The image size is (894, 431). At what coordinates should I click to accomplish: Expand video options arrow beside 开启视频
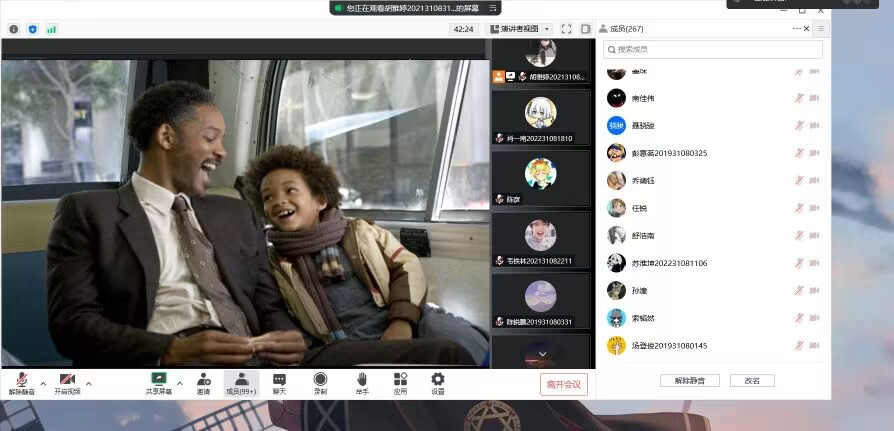pyautogui.click(x=89, y=383)
